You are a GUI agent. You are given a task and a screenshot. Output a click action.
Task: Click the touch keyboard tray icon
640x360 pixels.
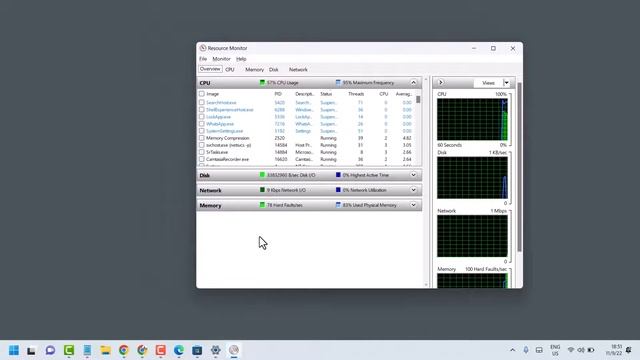pyautogui.click(x=539, y=350)
